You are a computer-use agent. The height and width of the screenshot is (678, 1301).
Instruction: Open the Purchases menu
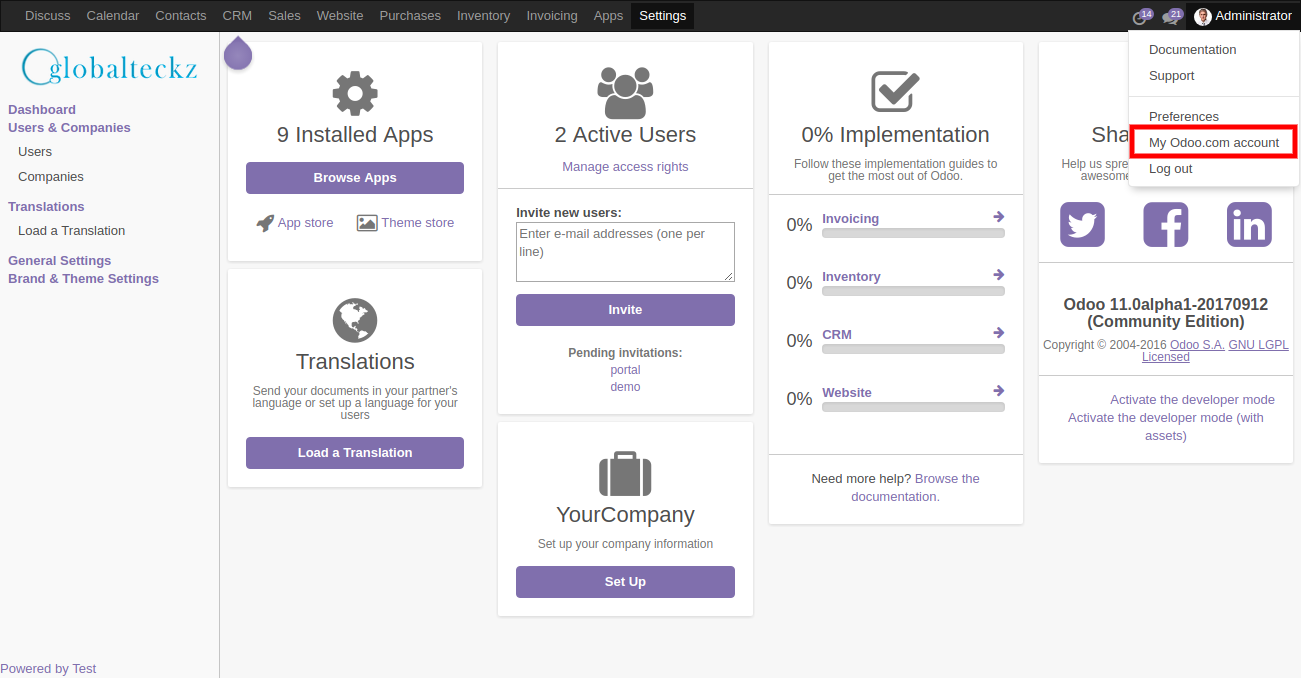(410, 16)
